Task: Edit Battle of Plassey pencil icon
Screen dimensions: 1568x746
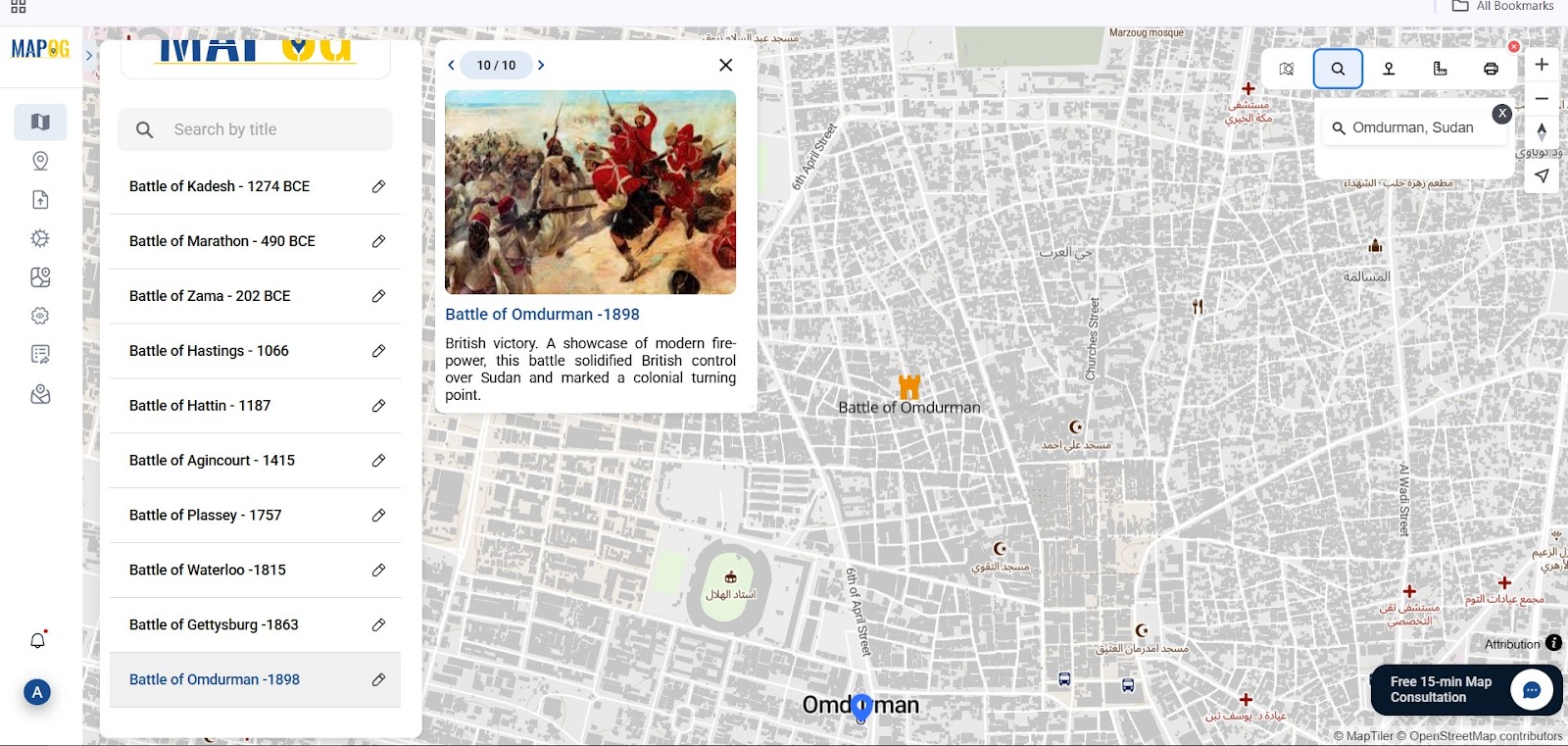Action: pos(378,516)
